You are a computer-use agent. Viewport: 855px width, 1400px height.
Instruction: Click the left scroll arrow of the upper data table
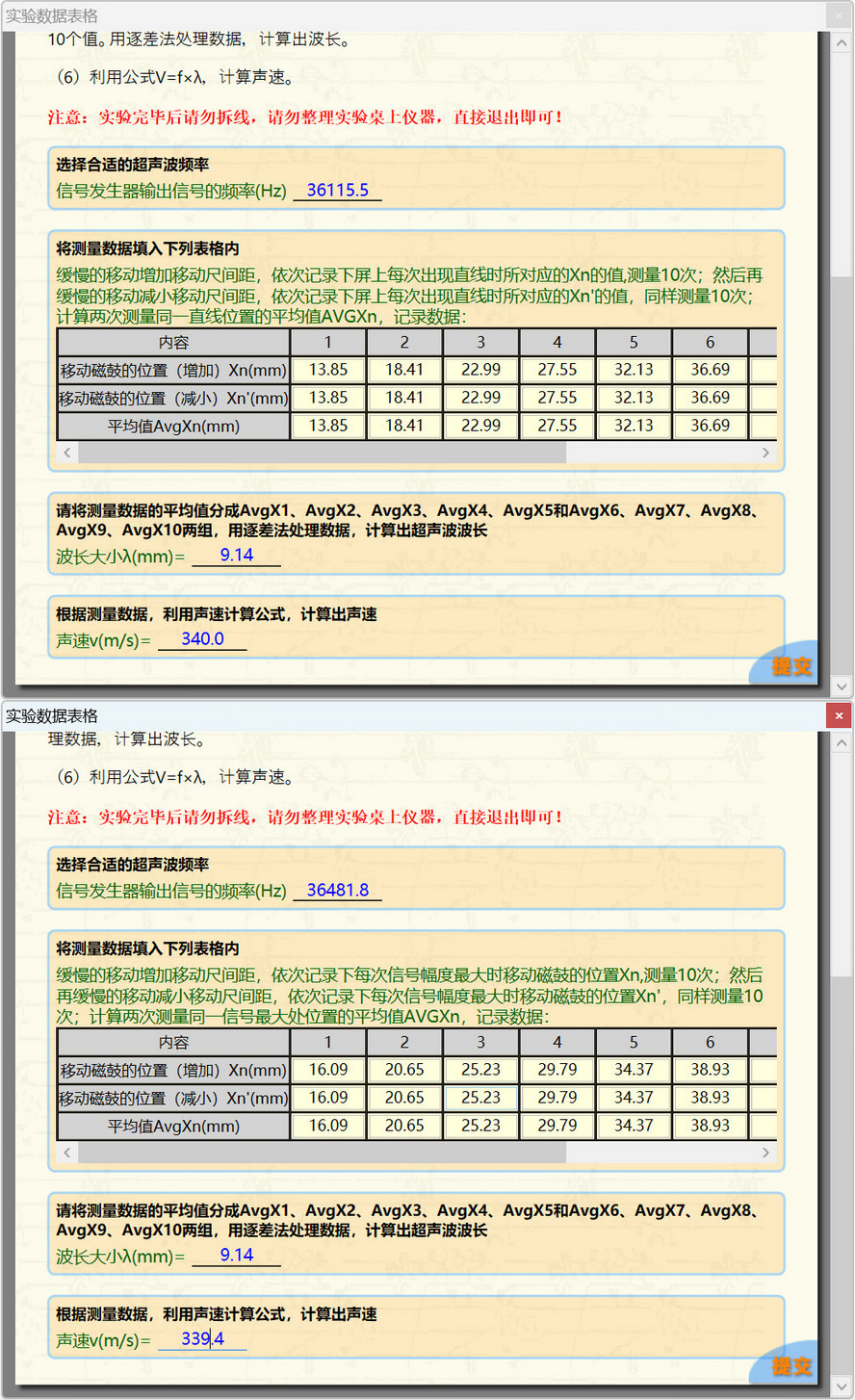(x=65, y=453)
